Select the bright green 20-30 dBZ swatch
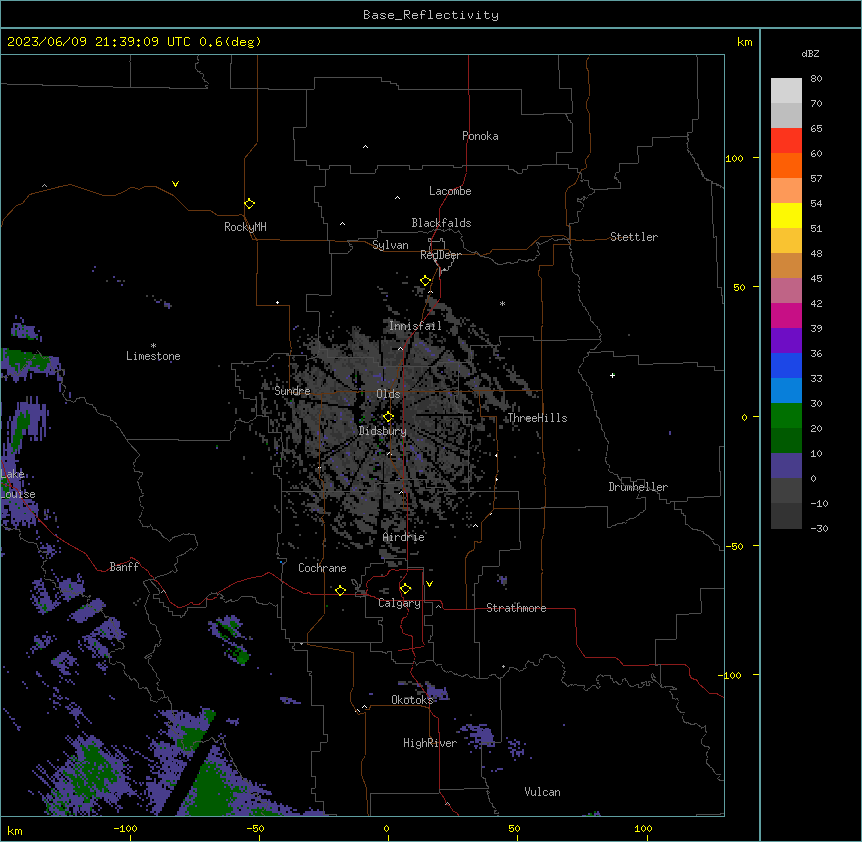Image resolution: width=862 pixels, height=842 pixels. pyautogui.click(x=786, y=416)
